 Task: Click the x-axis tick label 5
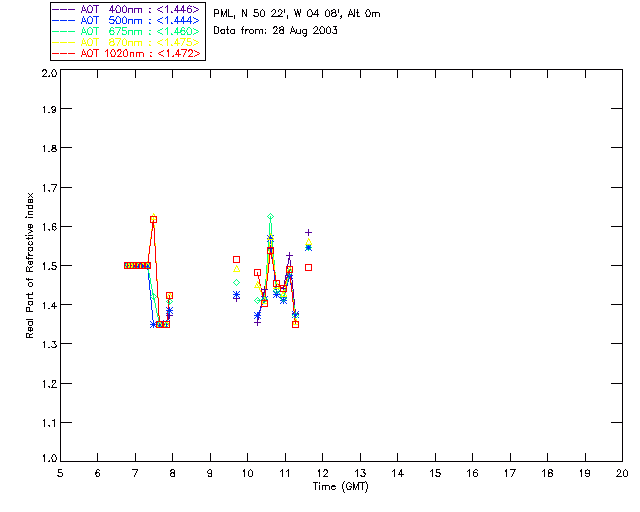tap(60, 474)
